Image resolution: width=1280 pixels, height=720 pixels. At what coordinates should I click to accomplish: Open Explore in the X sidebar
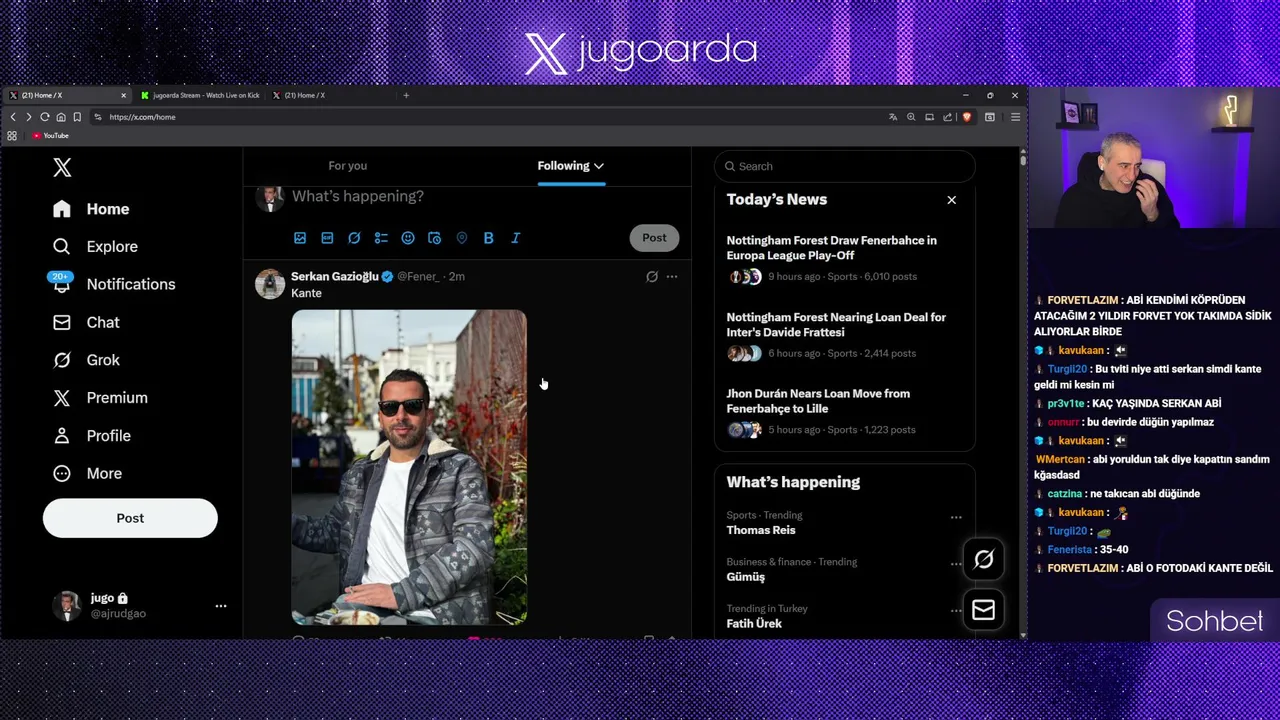(96, 247)
